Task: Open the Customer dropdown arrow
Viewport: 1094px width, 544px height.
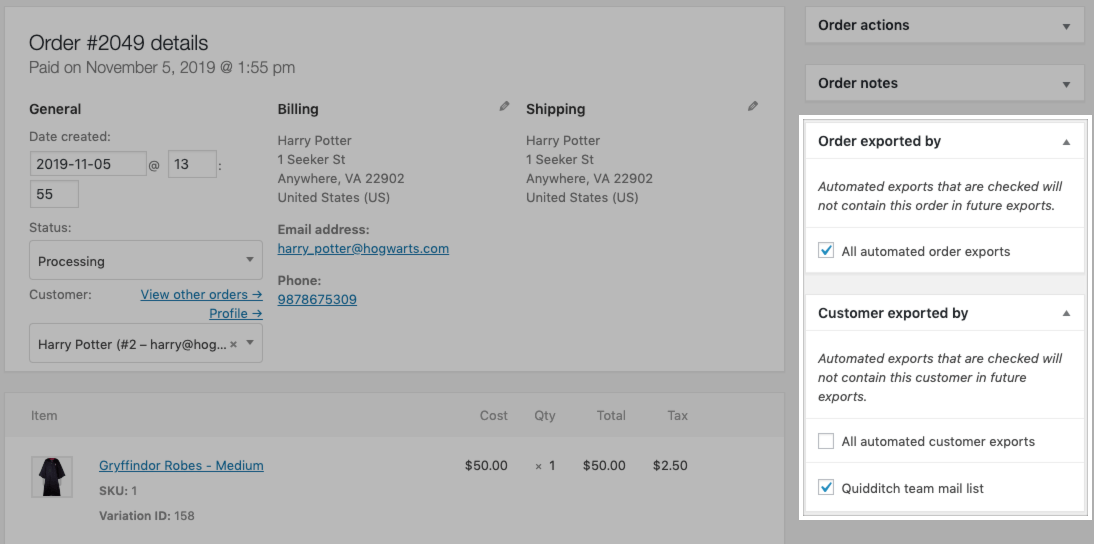Action: 250,343
